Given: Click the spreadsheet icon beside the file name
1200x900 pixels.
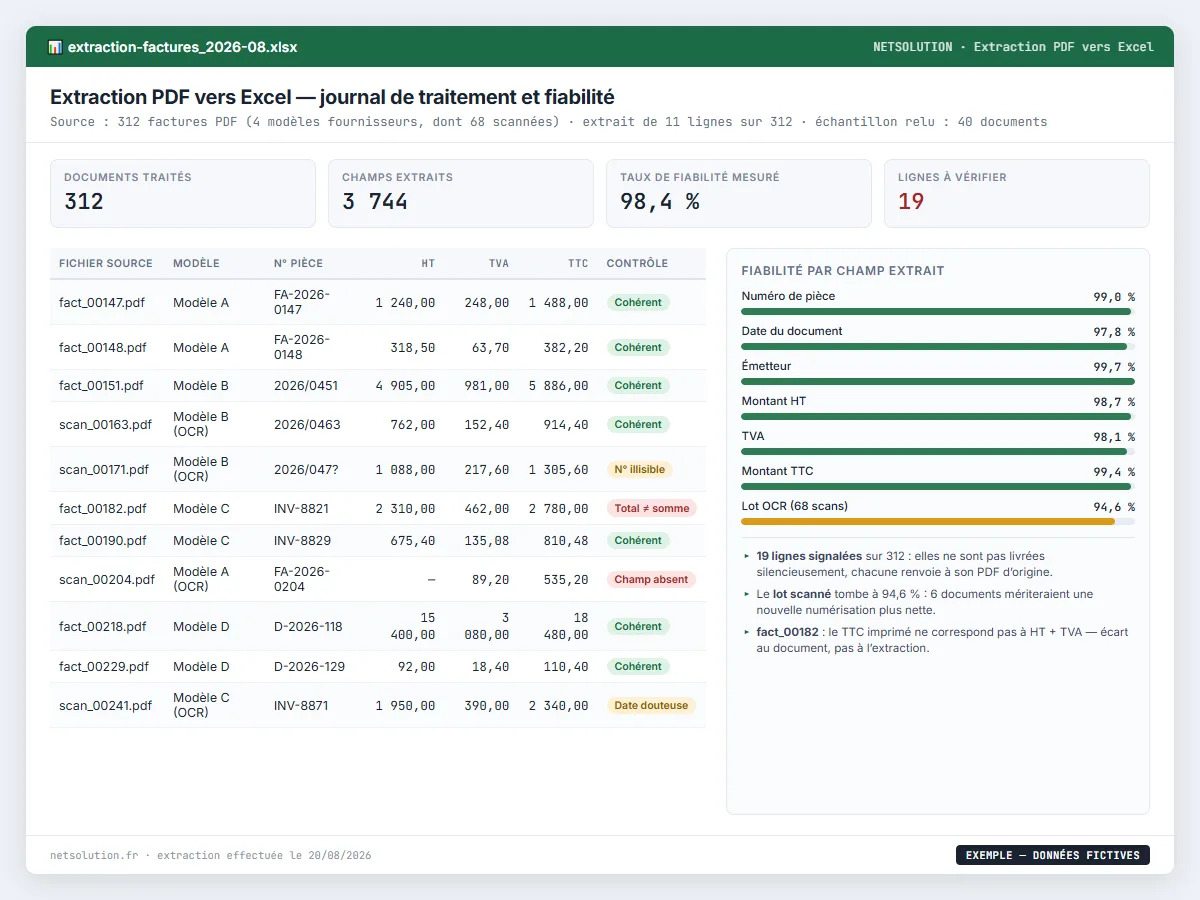Looking at the screenshot, I should 55,47.
